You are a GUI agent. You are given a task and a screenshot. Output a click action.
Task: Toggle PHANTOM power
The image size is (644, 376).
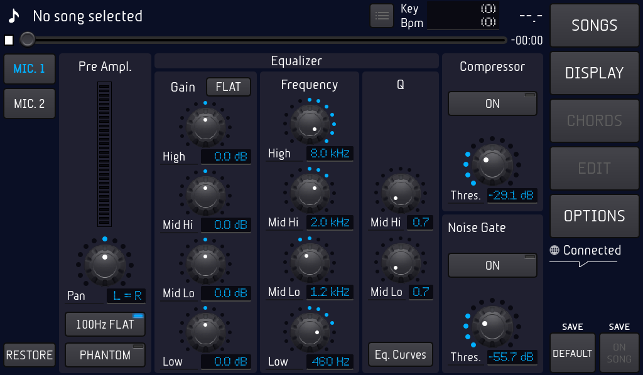pos(105,355)
